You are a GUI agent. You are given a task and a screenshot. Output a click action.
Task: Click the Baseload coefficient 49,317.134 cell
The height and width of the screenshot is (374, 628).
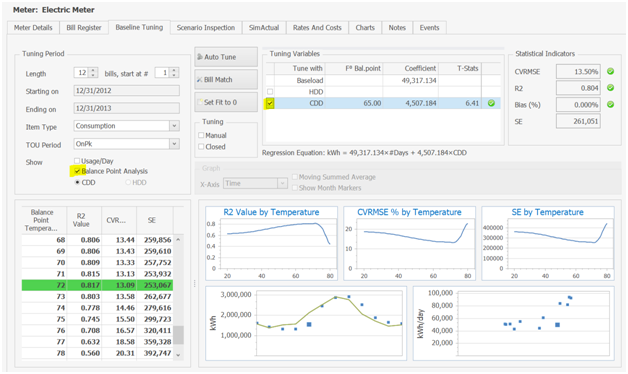411,80
